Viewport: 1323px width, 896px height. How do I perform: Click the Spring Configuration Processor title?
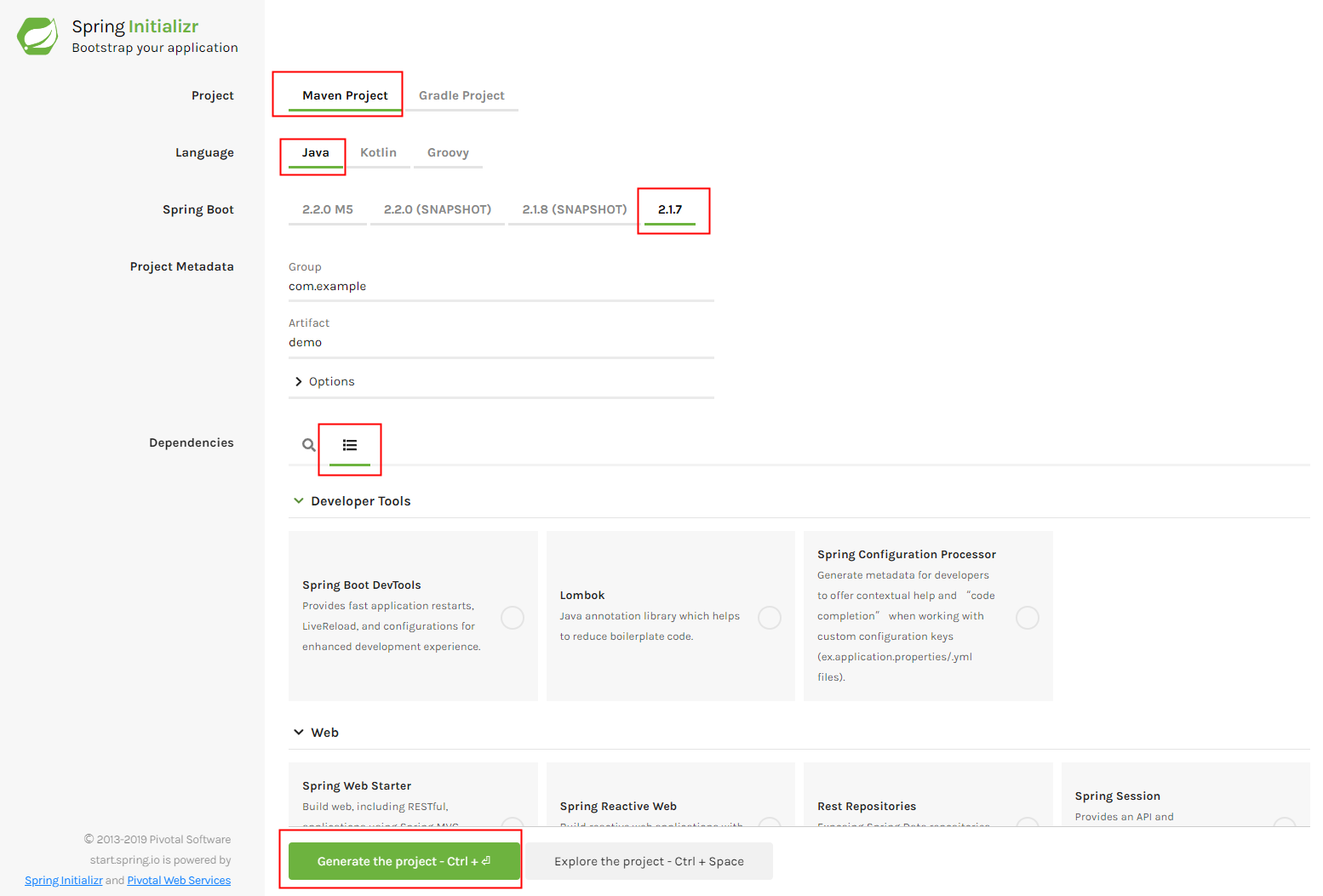coord(907,555)
